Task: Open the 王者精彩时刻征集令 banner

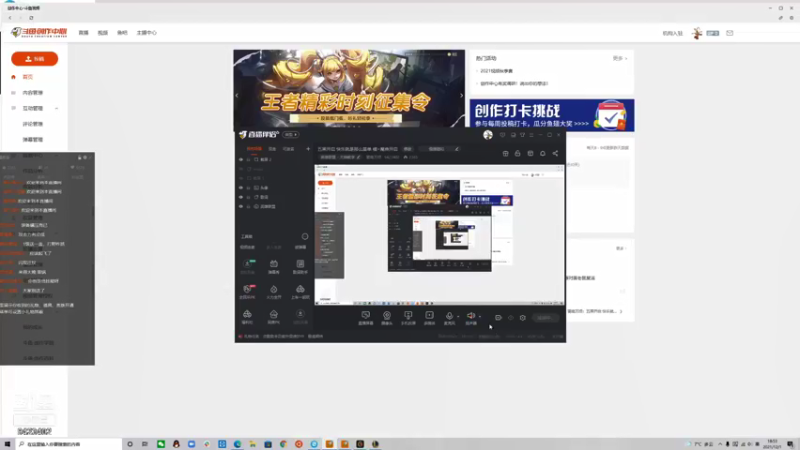Action: (x=349, y=87)
